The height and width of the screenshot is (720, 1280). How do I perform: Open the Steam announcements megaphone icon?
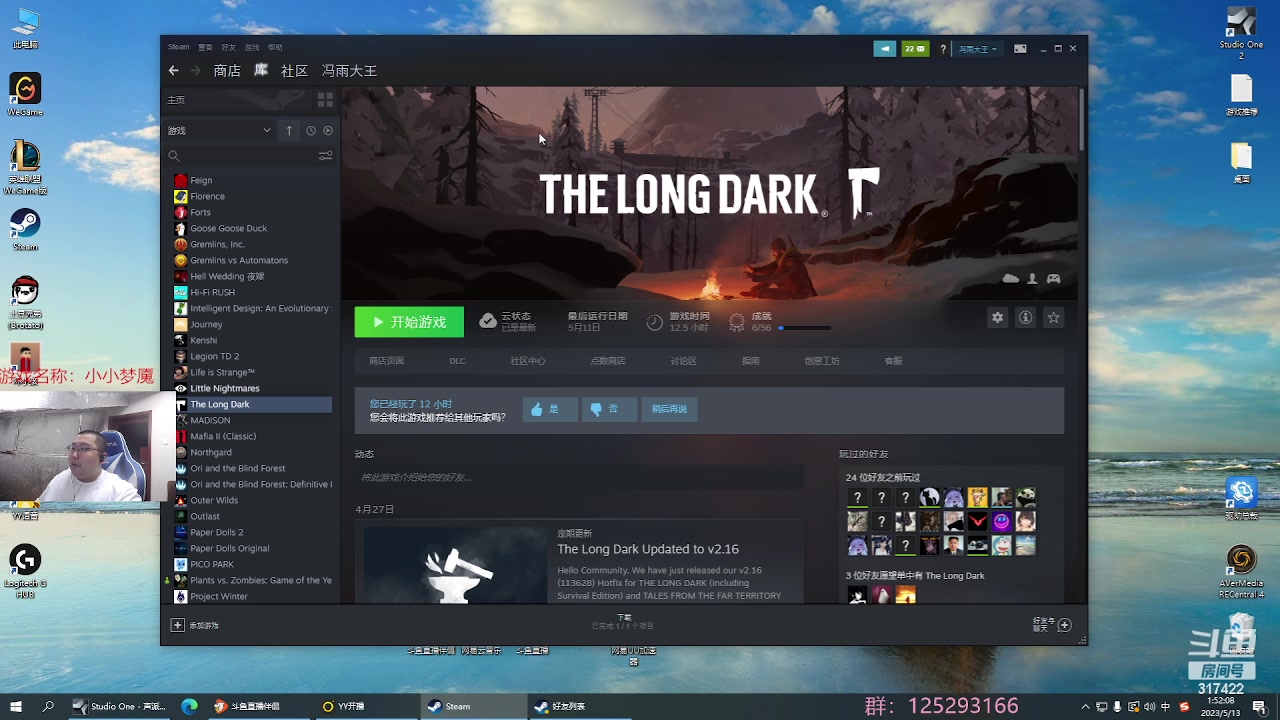pyautogui.click(x=885, y=48)
